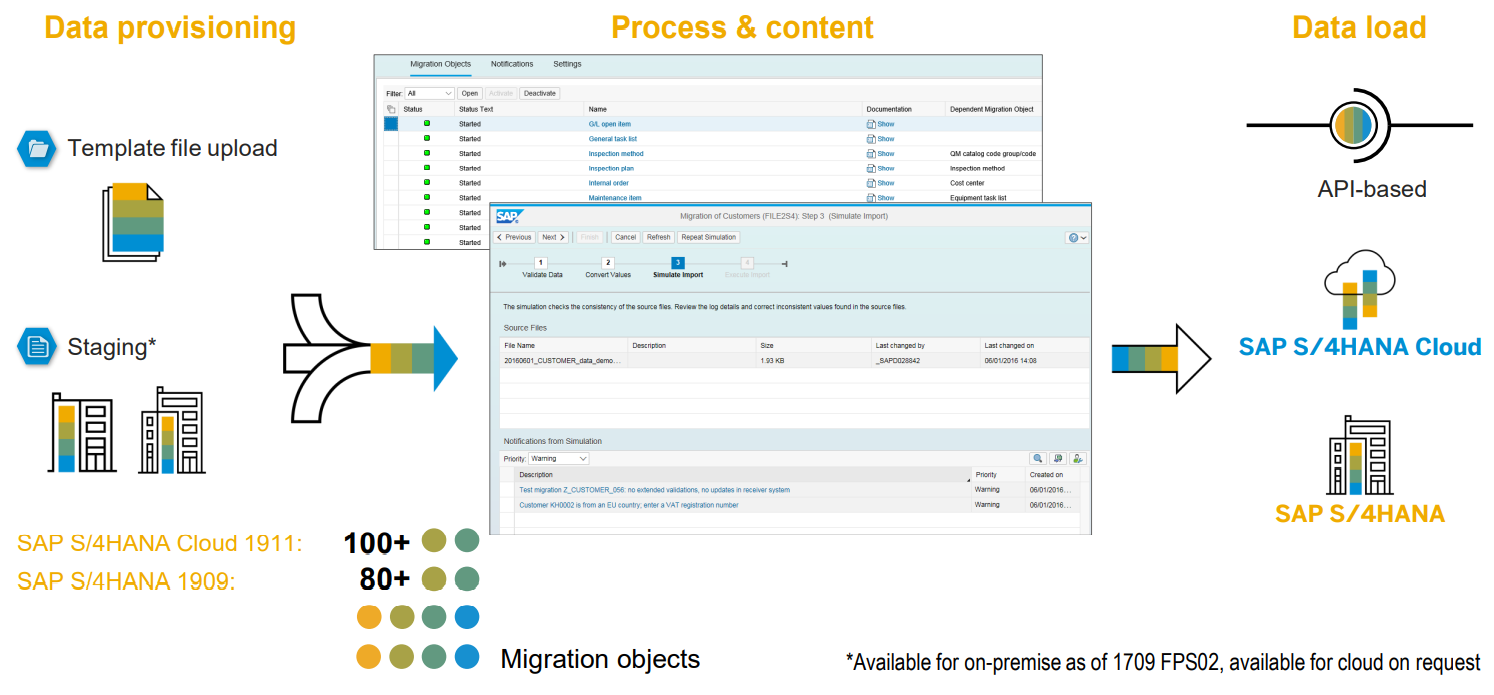Click the Template file upload folder icon
Image resolution: width=1494 pixels, height=695 pixels.
coord(38,149)
